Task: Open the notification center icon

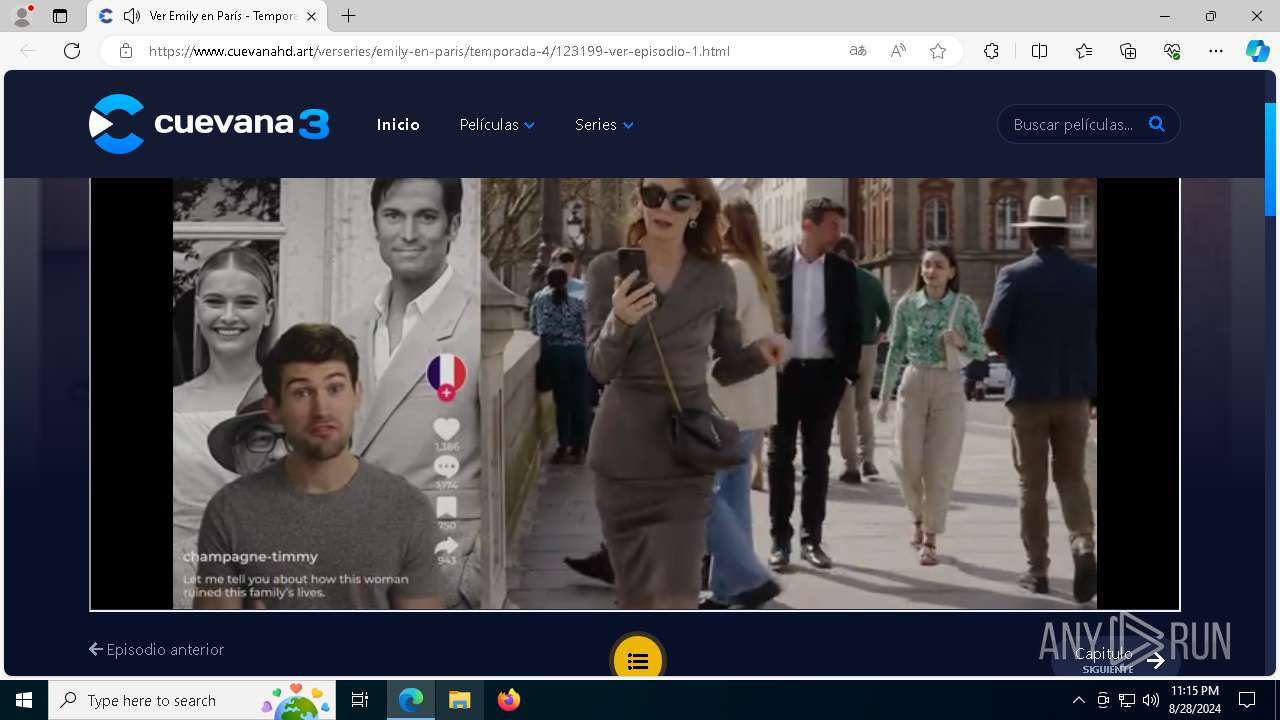Action: point(1247,700)
